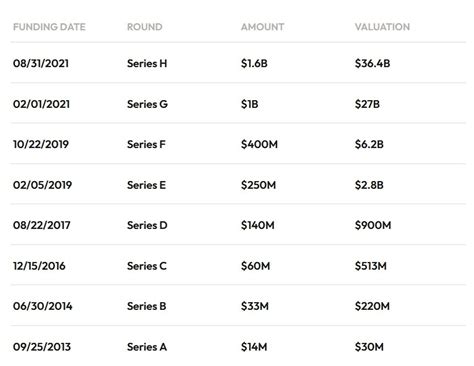
Task: Click the $900M valuation value
Action: [373, 225]
